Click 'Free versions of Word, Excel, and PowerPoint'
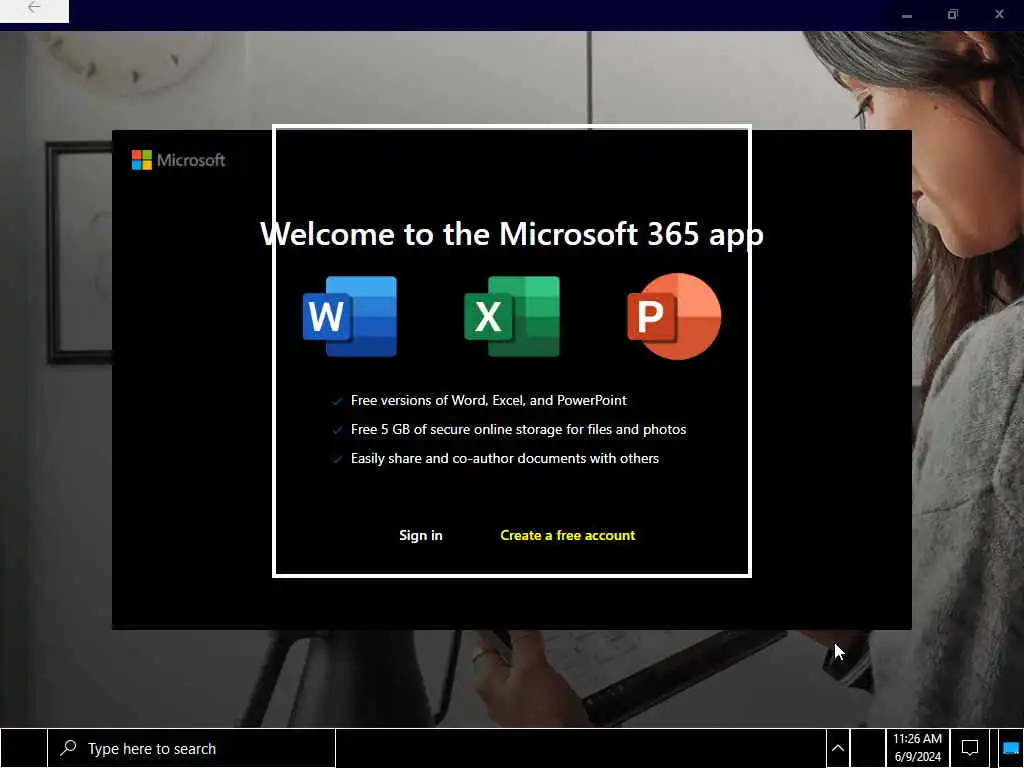1024x768 pixels. tap(488, 400)
